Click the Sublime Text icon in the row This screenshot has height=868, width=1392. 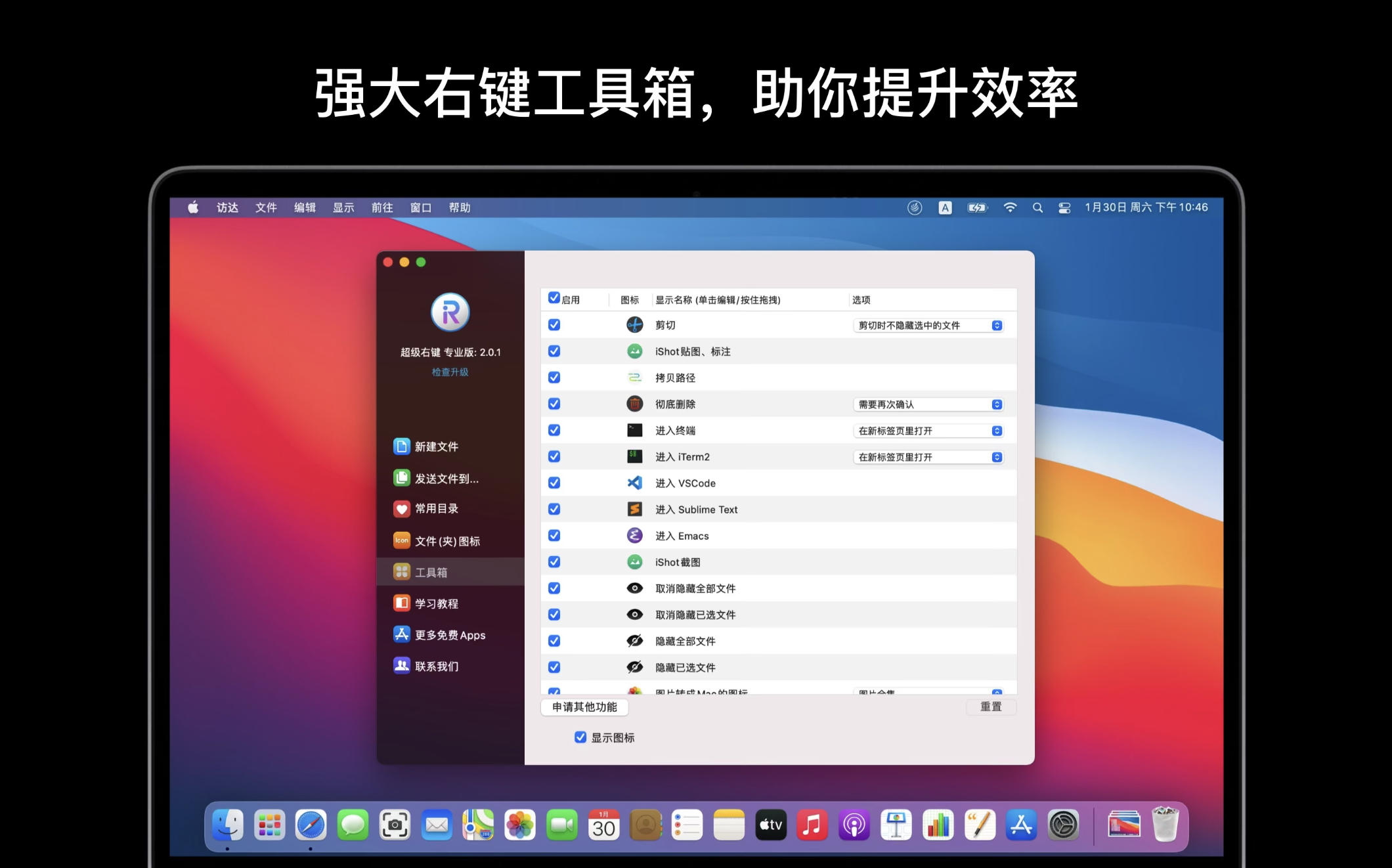pos(634,509)
